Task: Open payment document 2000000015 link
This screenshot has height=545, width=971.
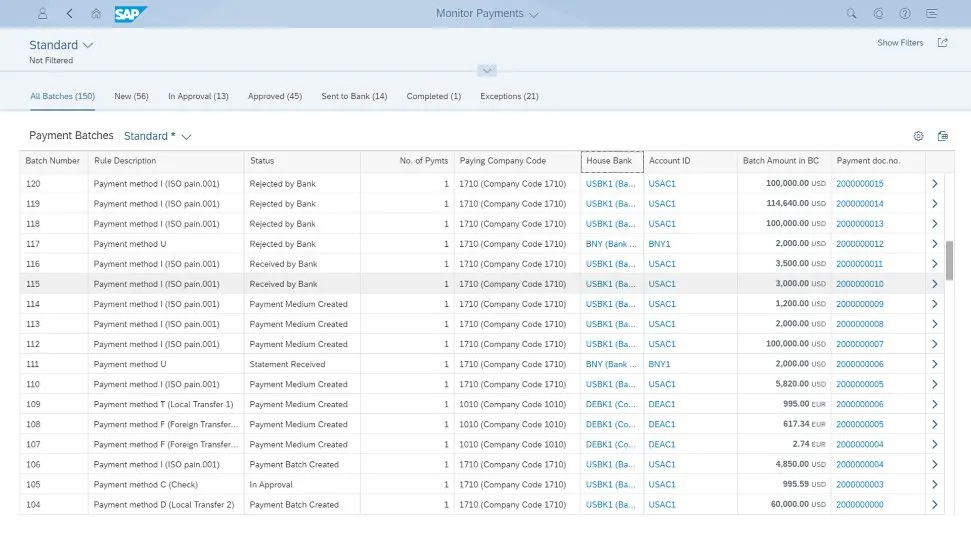Action: pyautogui.click(x=859, y=184)
